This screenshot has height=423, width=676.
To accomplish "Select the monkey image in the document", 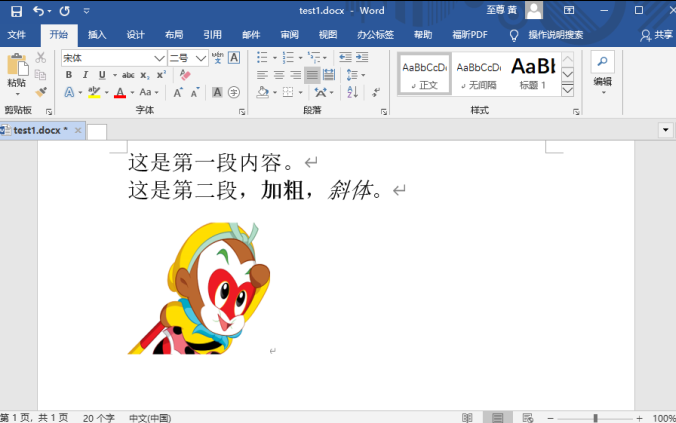I will (199, 288).
